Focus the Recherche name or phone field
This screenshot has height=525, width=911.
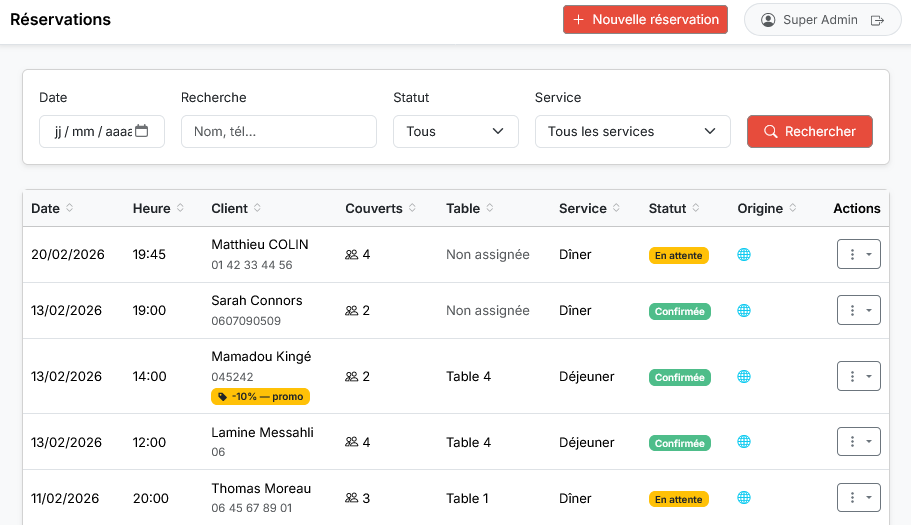coord(278,131)
